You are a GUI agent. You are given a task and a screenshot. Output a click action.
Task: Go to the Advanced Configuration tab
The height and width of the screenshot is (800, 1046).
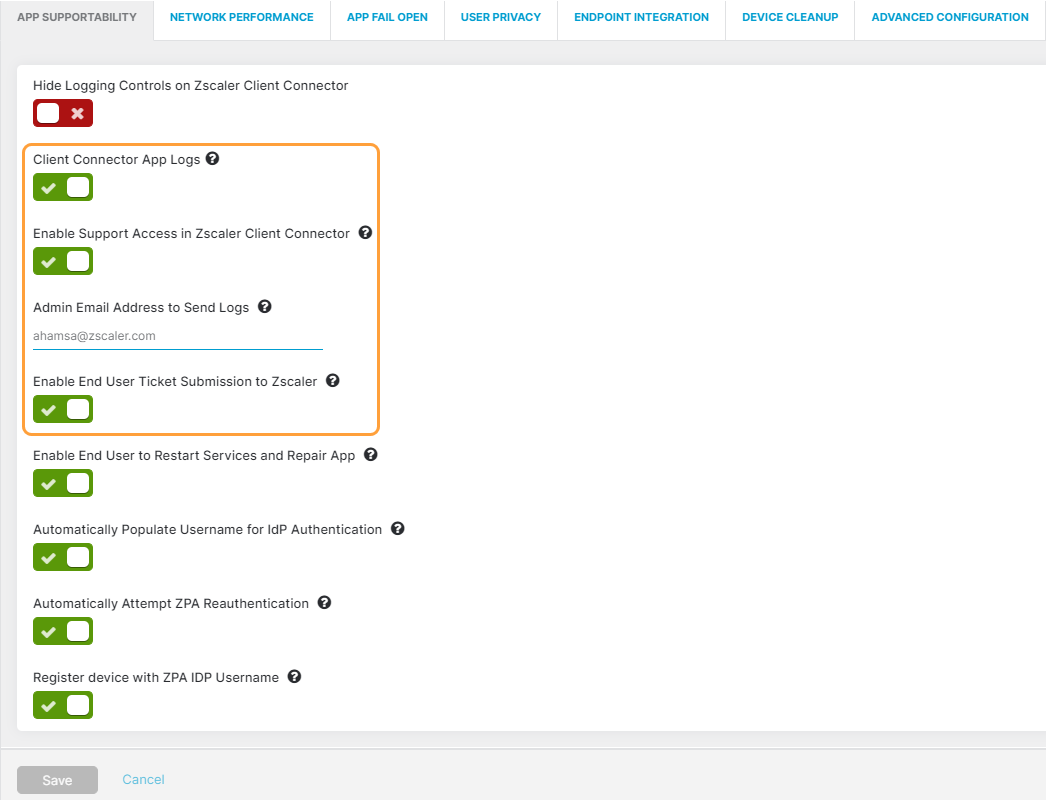(x=949, y=17)
